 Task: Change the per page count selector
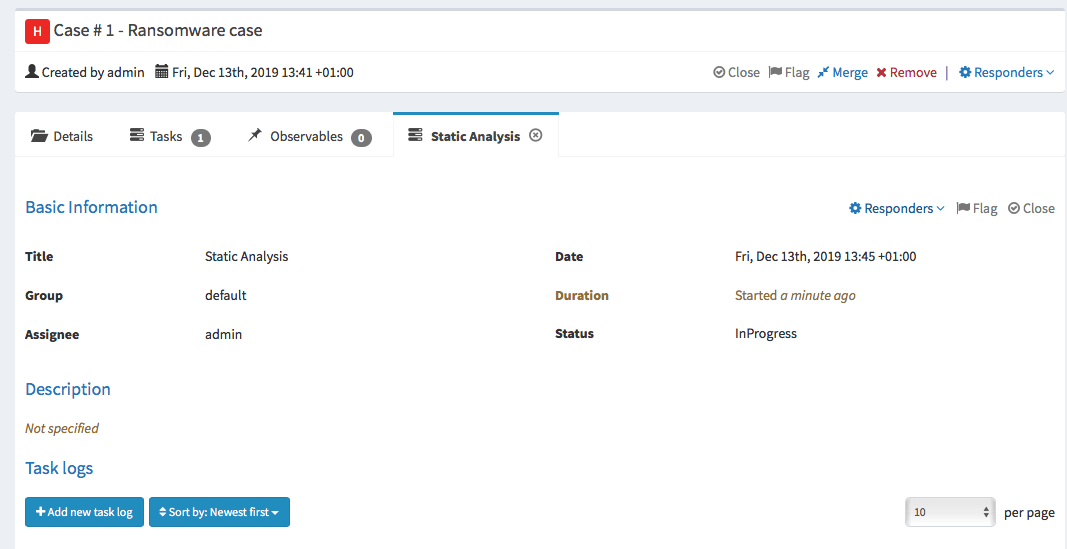(x=950, y=512)
